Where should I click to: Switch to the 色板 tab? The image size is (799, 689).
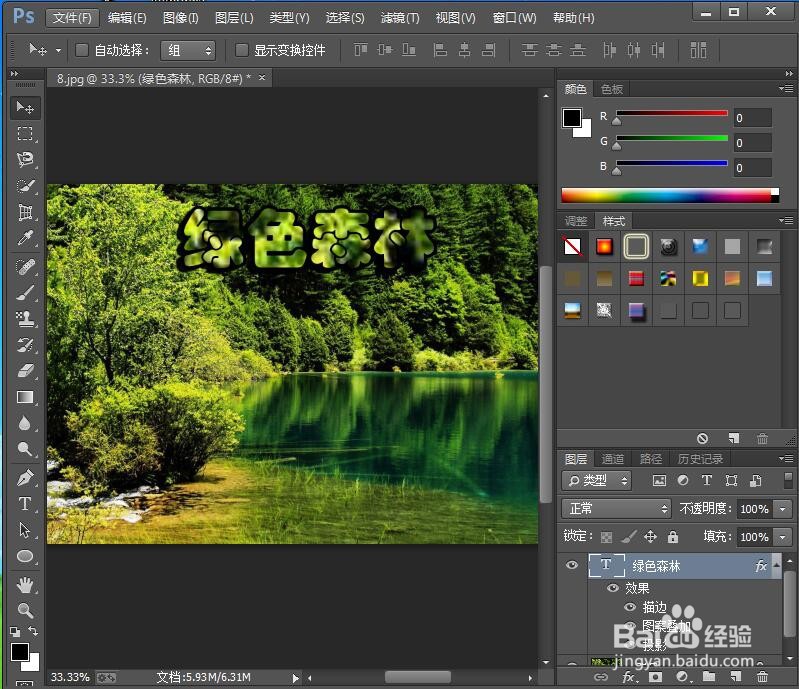(x=611, y=89)
